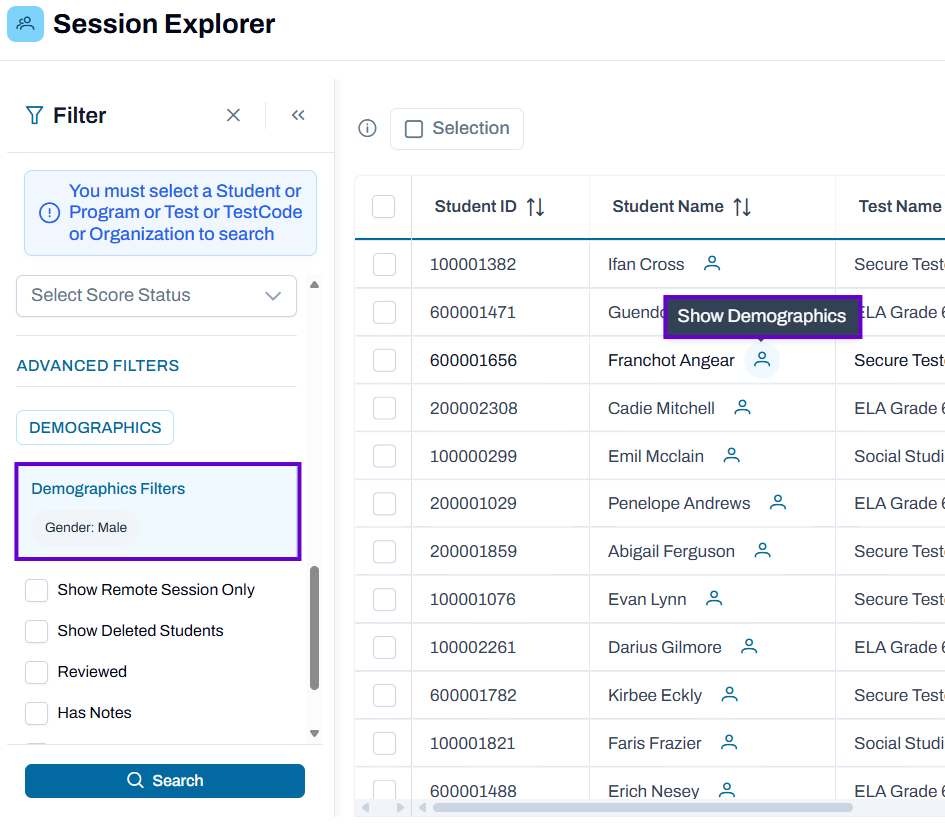Check the Has Notes filter

(36, 713)
